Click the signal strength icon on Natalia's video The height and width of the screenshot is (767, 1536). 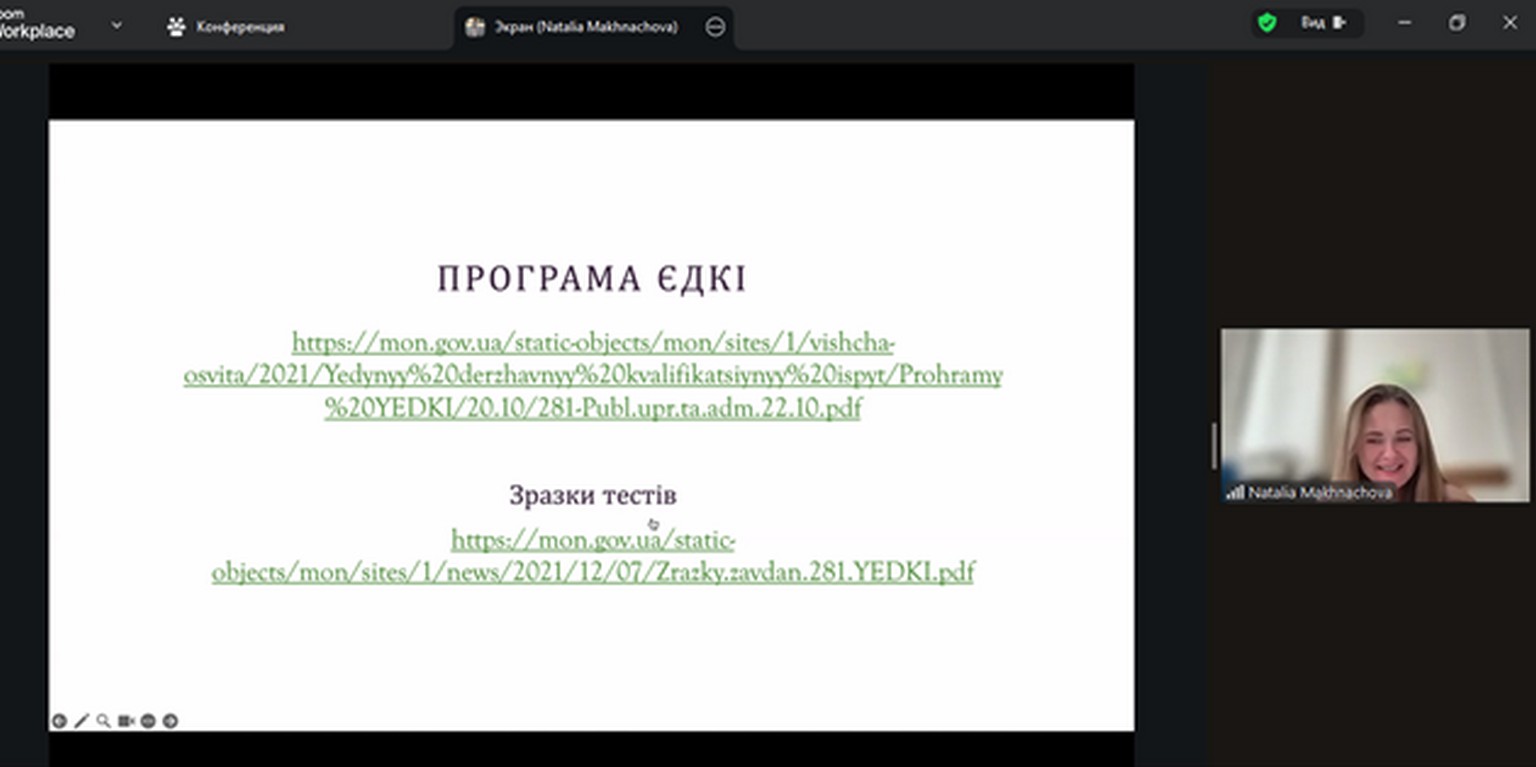coord(1235,492)
